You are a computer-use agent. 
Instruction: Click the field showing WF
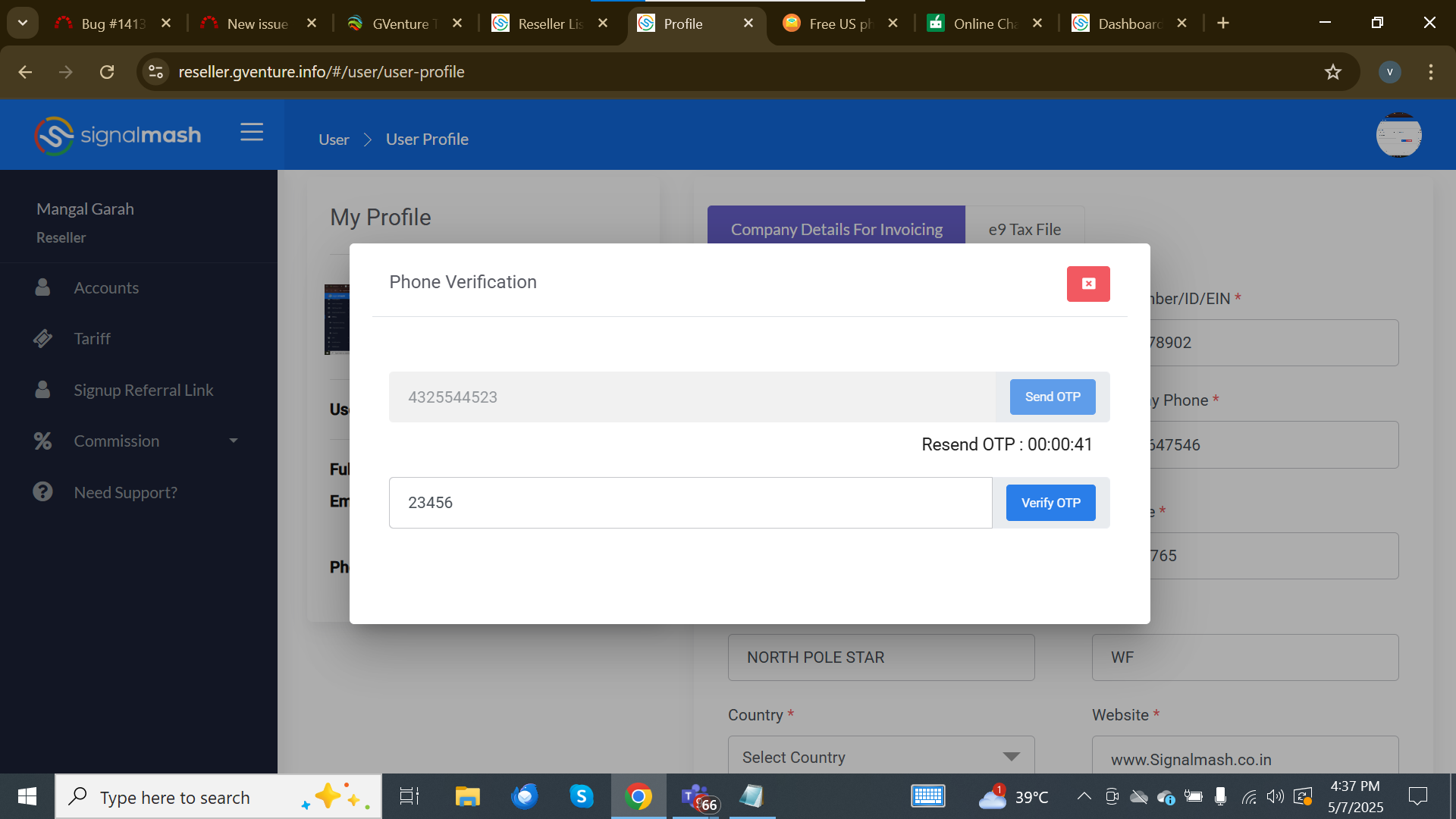click(x=1245, y=657)
